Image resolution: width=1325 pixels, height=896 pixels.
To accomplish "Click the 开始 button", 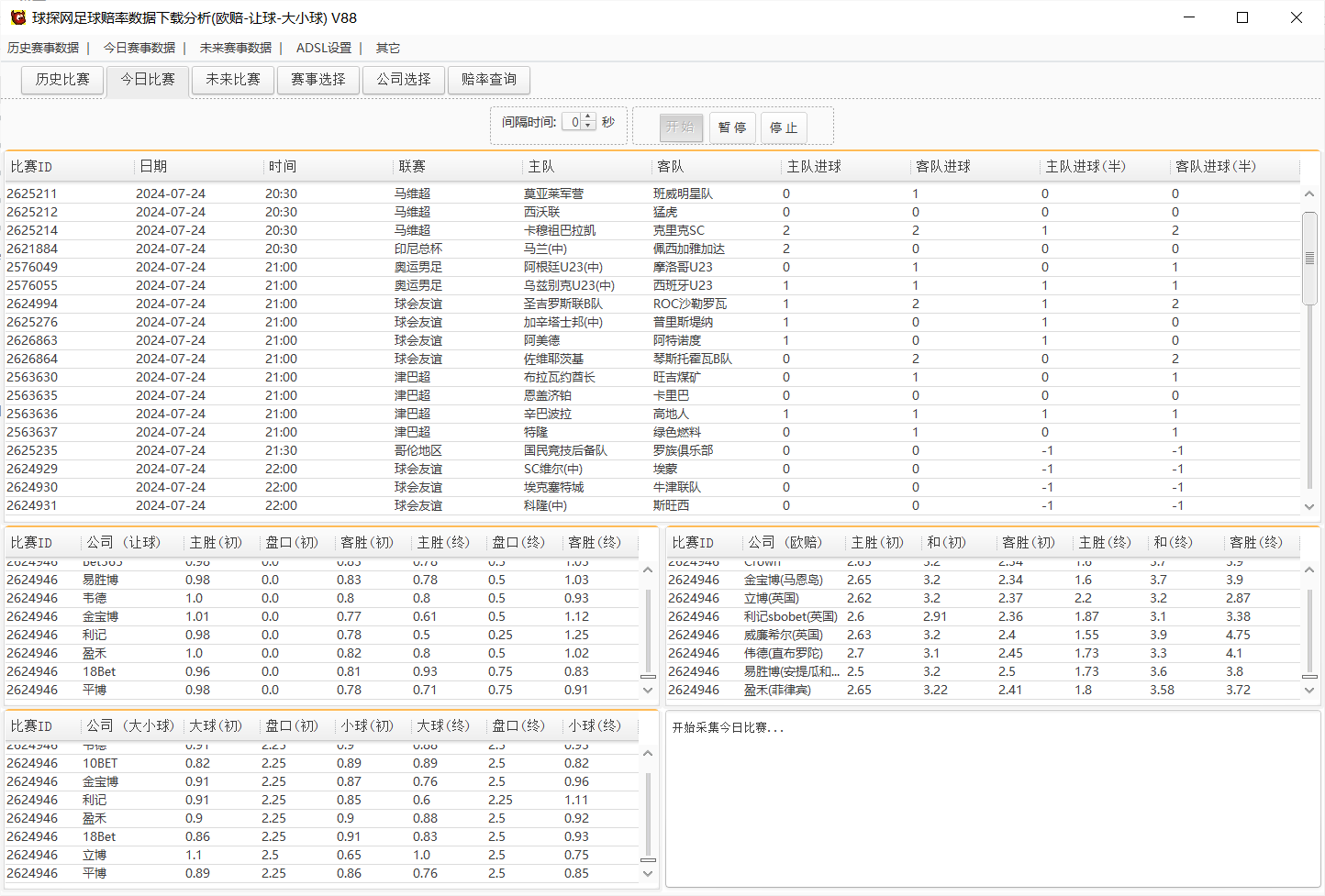I will tap(681, 127).
